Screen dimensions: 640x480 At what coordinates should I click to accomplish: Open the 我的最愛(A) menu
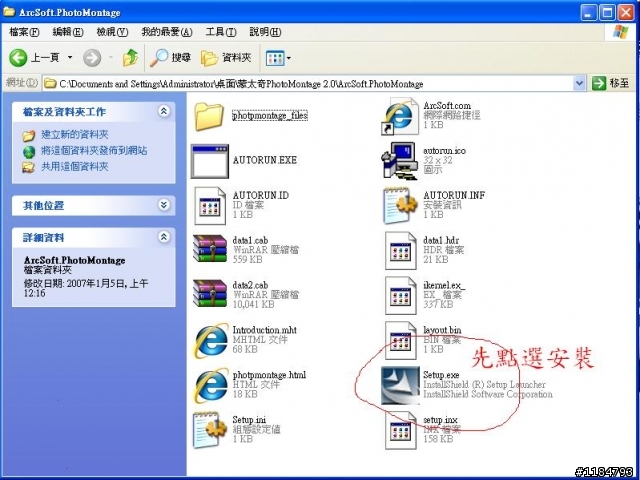click(x=167, y=32)
